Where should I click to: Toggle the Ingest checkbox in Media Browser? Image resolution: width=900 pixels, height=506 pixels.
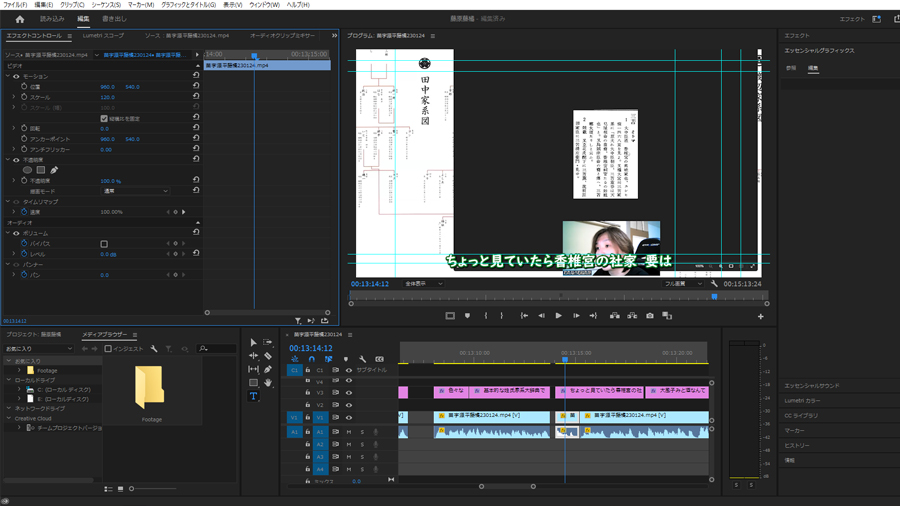tap(108, 348)
